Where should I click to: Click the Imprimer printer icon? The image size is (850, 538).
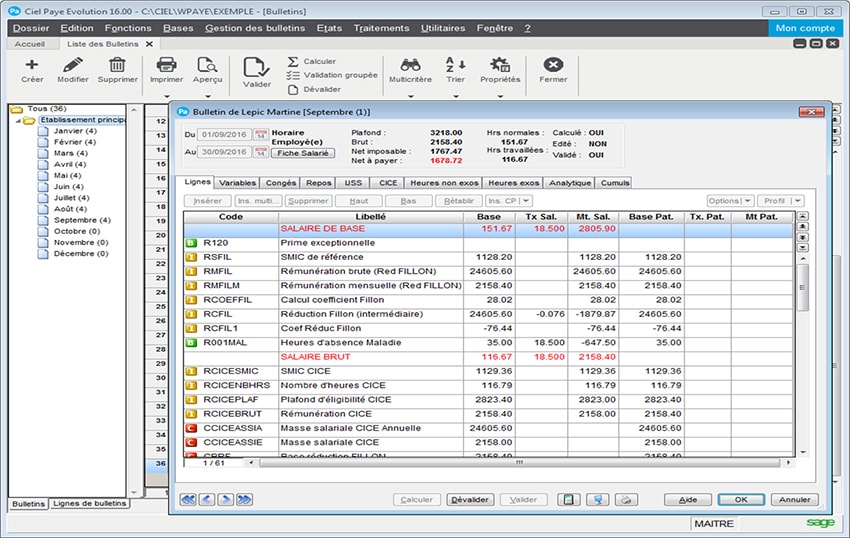[x=166, y=65]
